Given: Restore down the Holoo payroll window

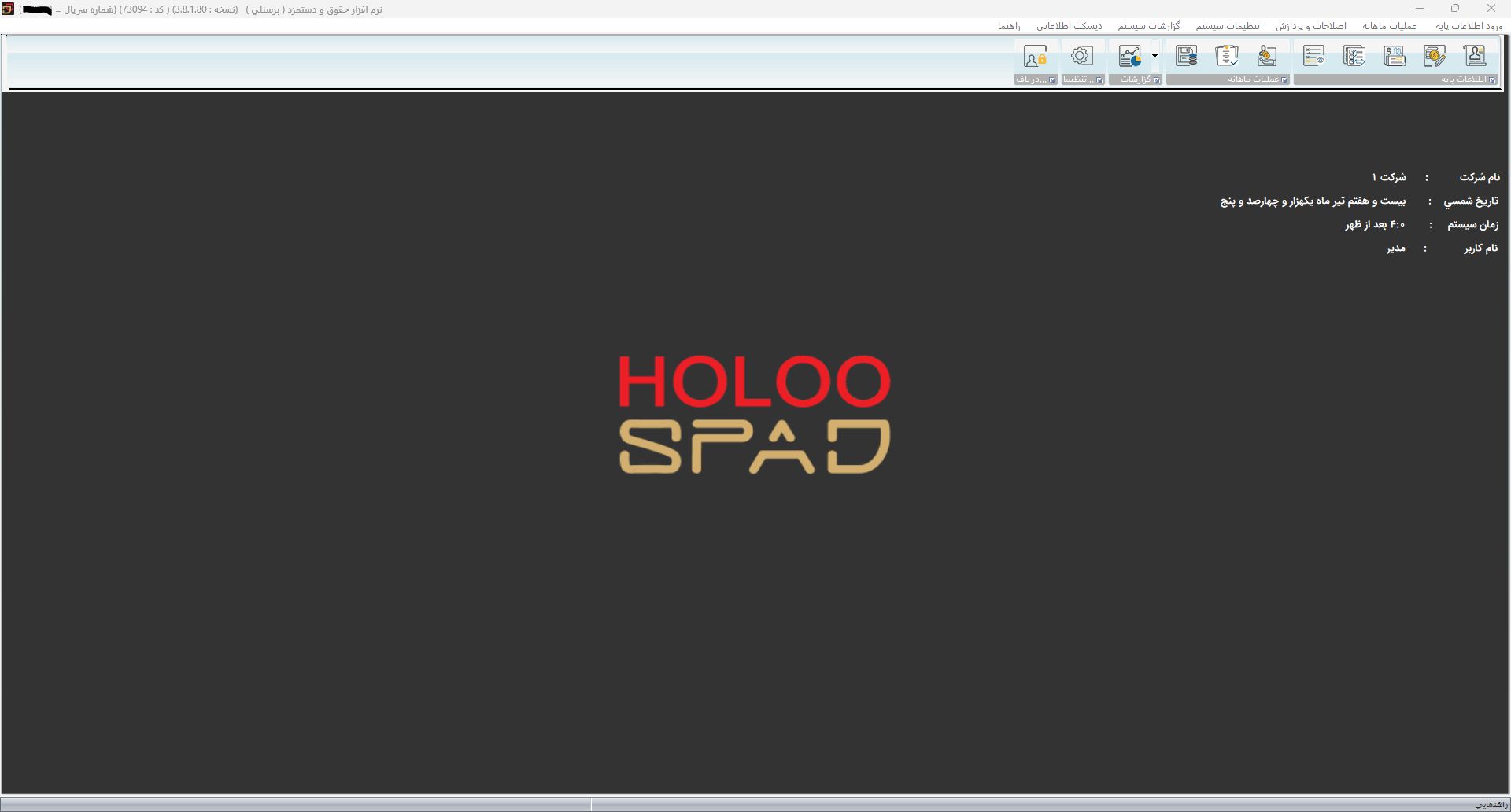Looking at the screenshot, I should pyautogui.click(x=1455, y=9).
